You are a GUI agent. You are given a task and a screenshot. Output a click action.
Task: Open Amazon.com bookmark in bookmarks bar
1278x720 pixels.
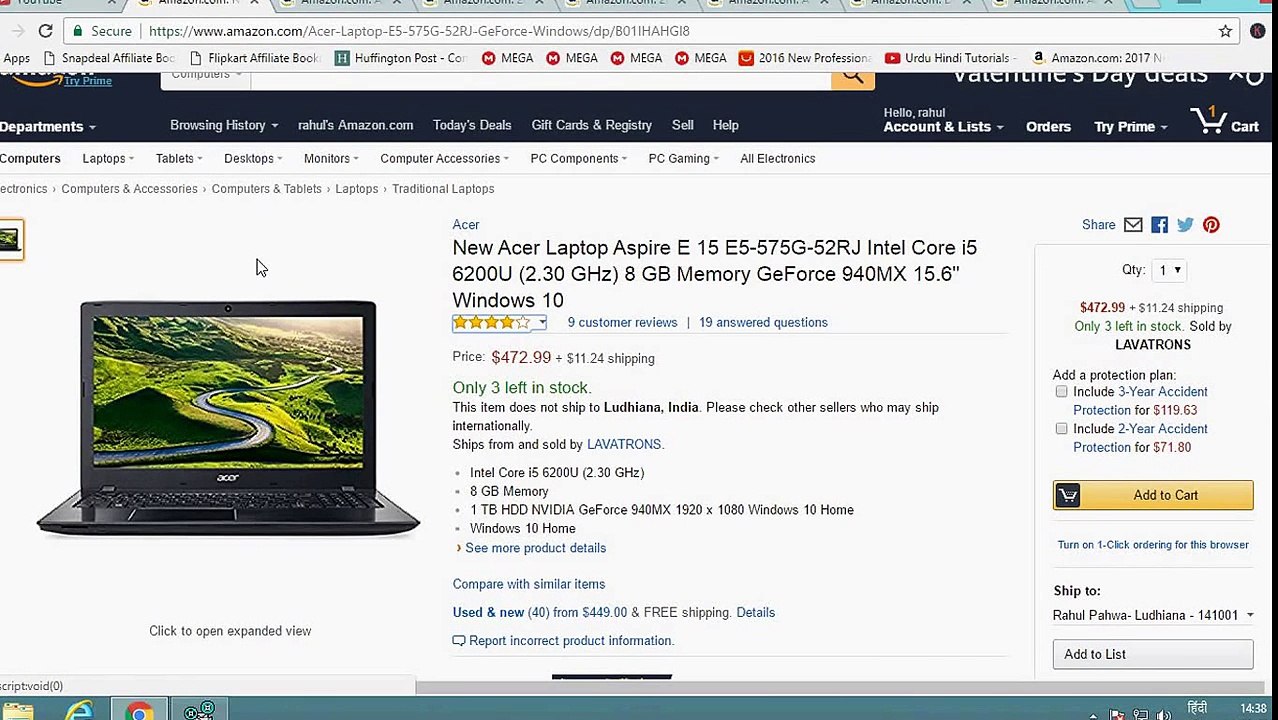(1097, 58)
